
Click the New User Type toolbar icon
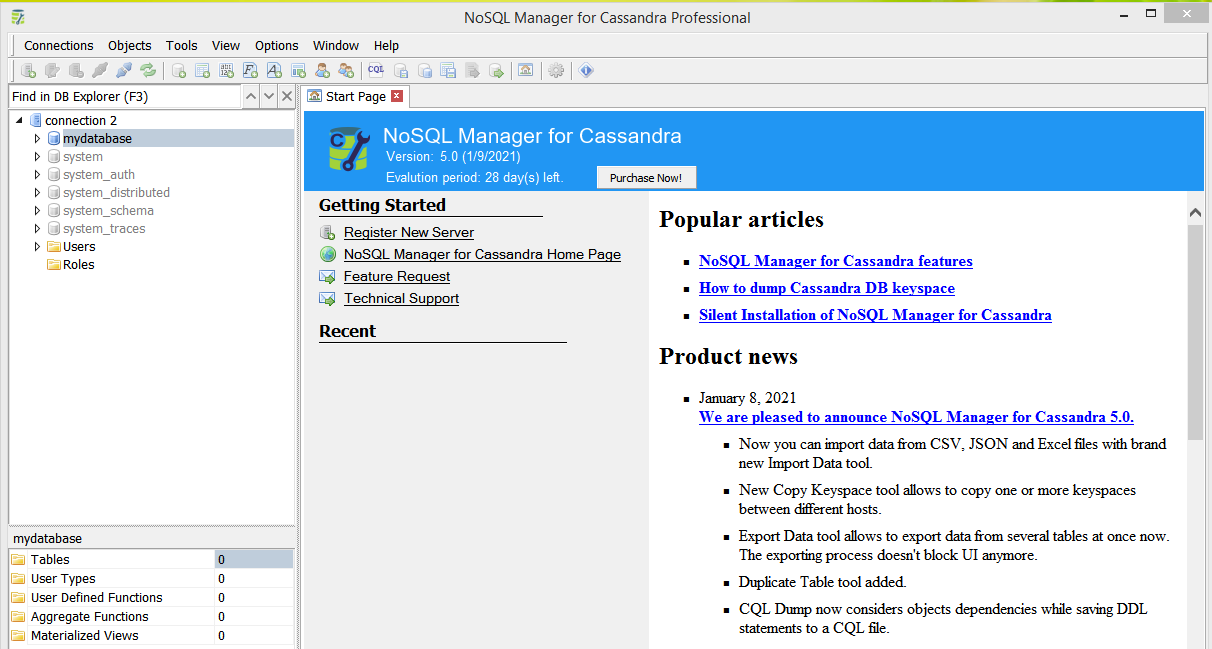coord(226,70)
